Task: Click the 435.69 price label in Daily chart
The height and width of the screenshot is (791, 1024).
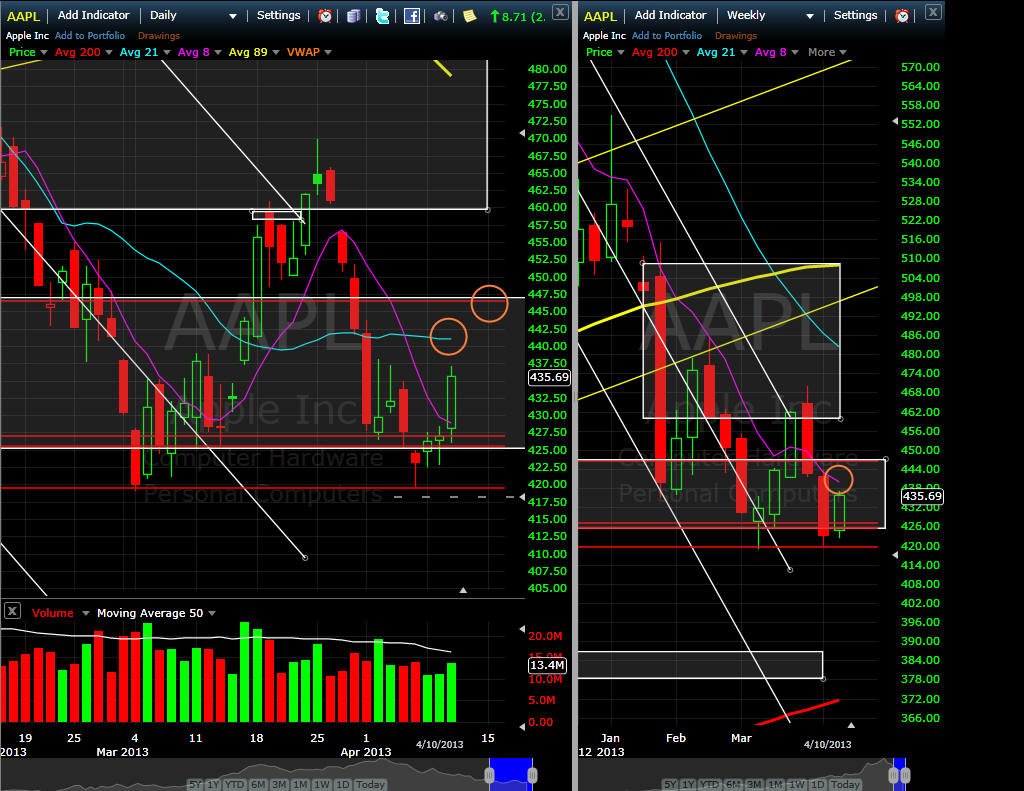Action: pos(549,377)
